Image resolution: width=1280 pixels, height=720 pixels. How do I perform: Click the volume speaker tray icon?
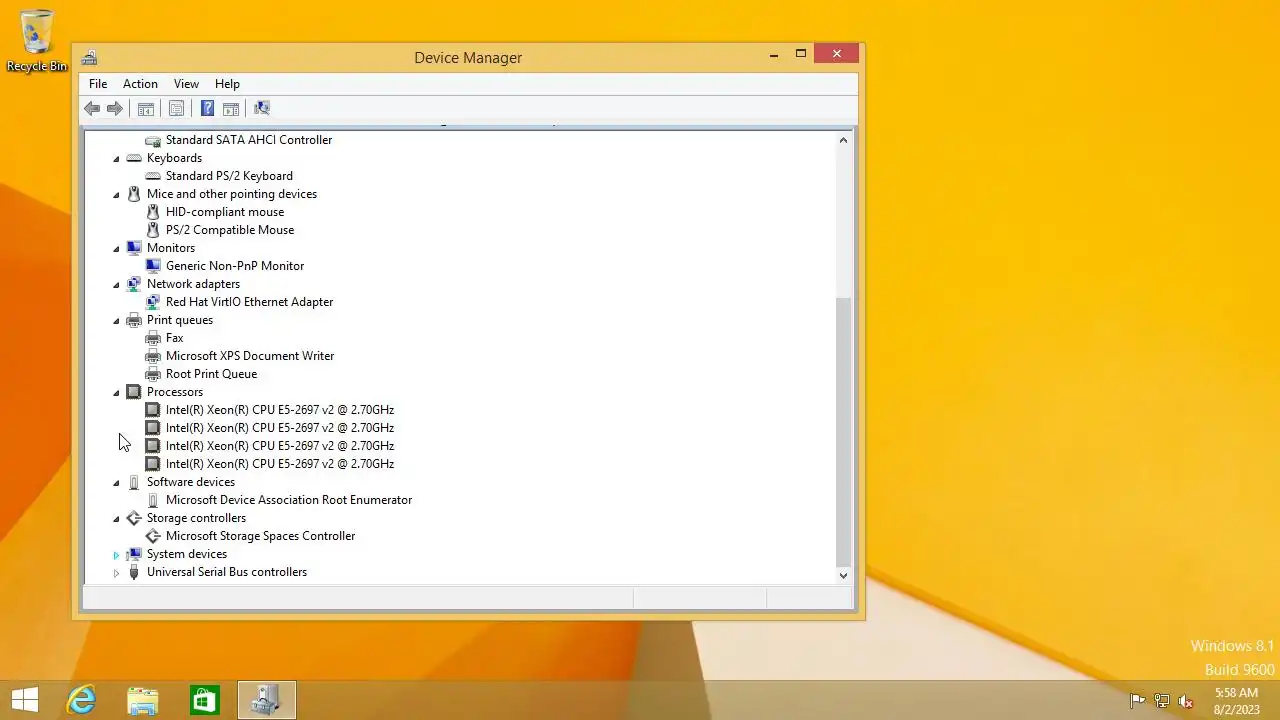pos(1186,701)
